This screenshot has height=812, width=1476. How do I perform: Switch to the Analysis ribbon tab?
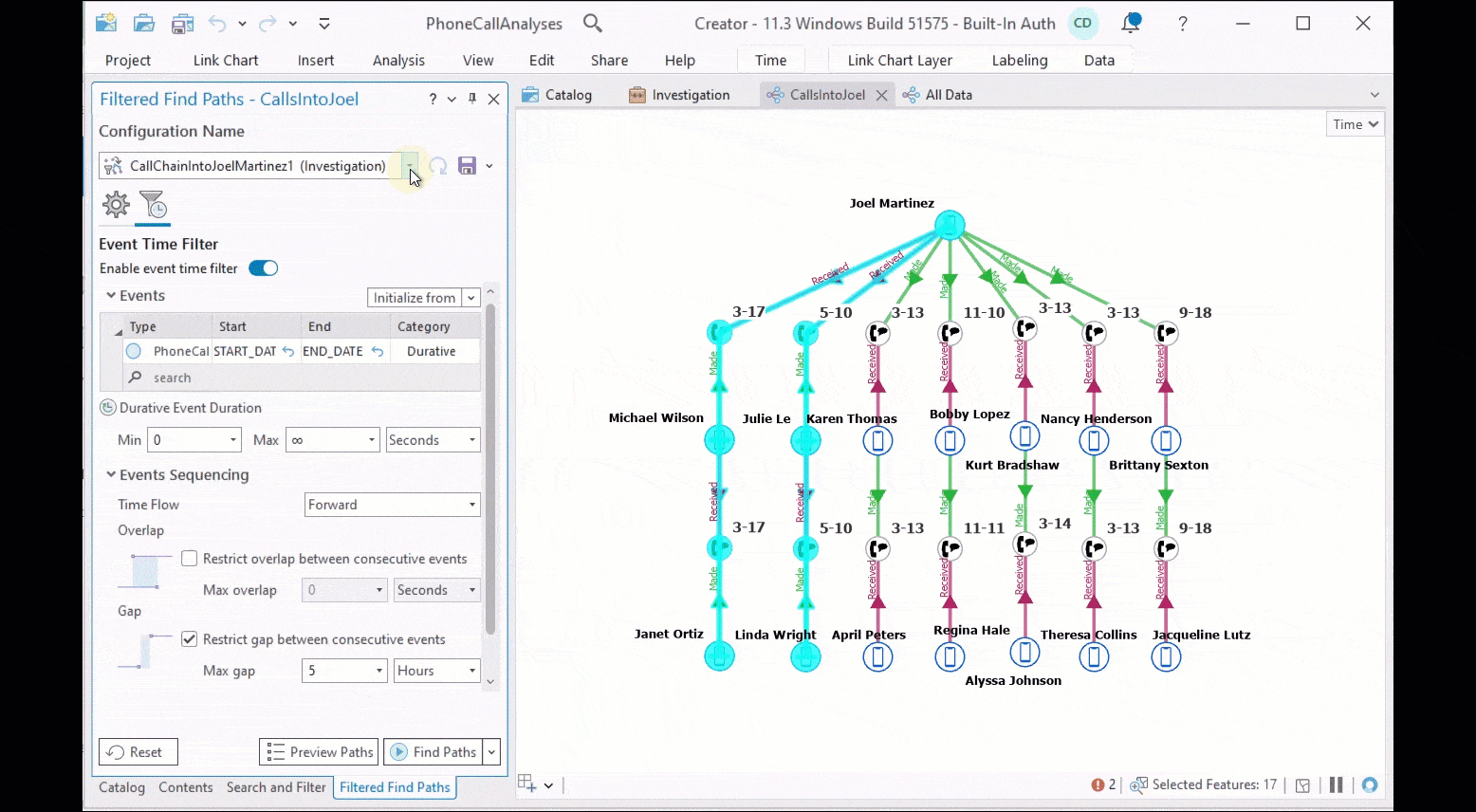[x=398, y=60]
